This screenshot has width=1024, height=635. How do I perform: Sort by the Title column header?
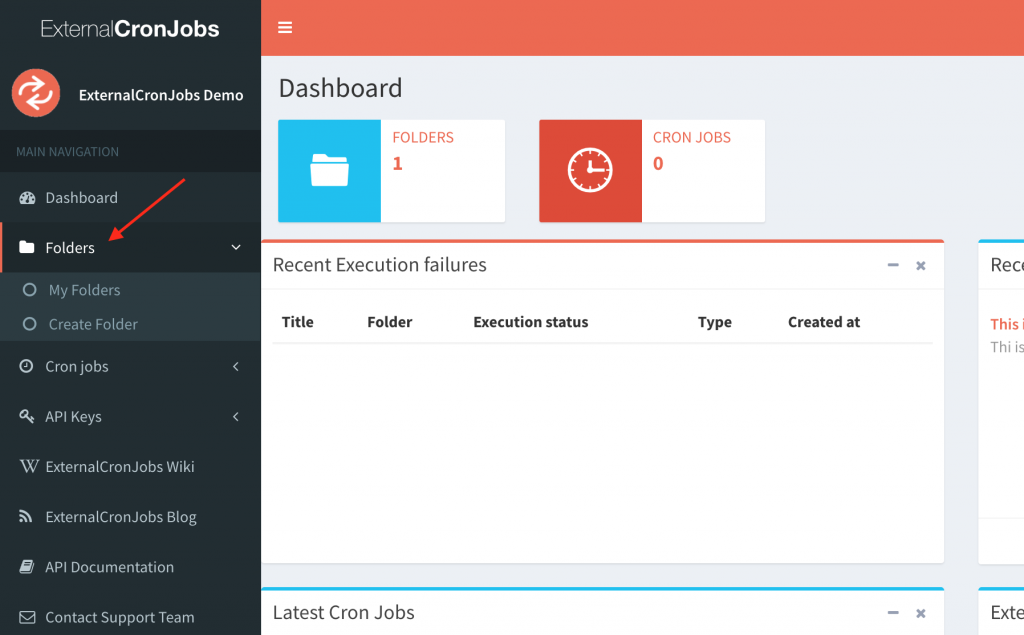pos(298,321)
